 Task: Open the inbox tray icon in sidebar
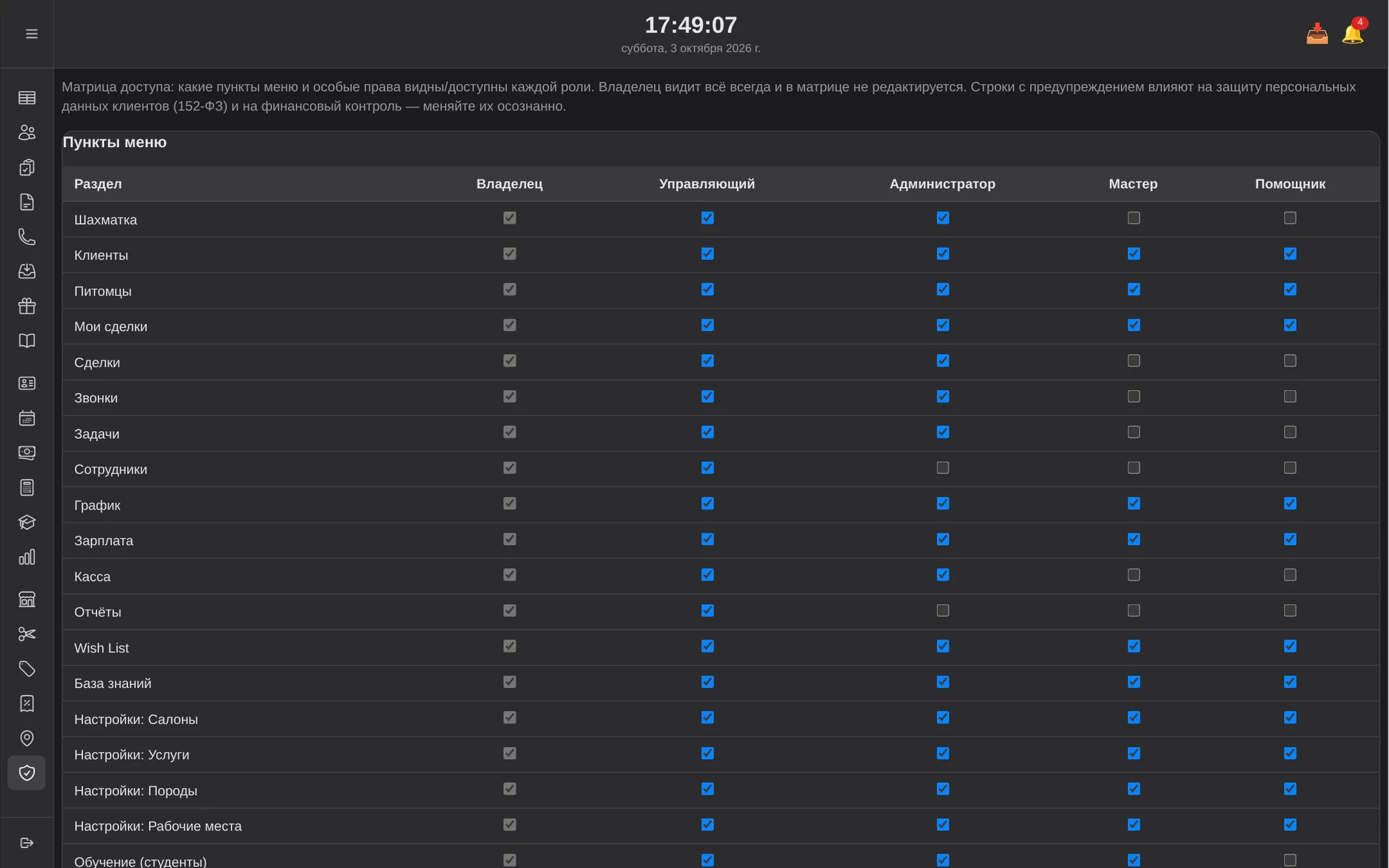(26, 272)
